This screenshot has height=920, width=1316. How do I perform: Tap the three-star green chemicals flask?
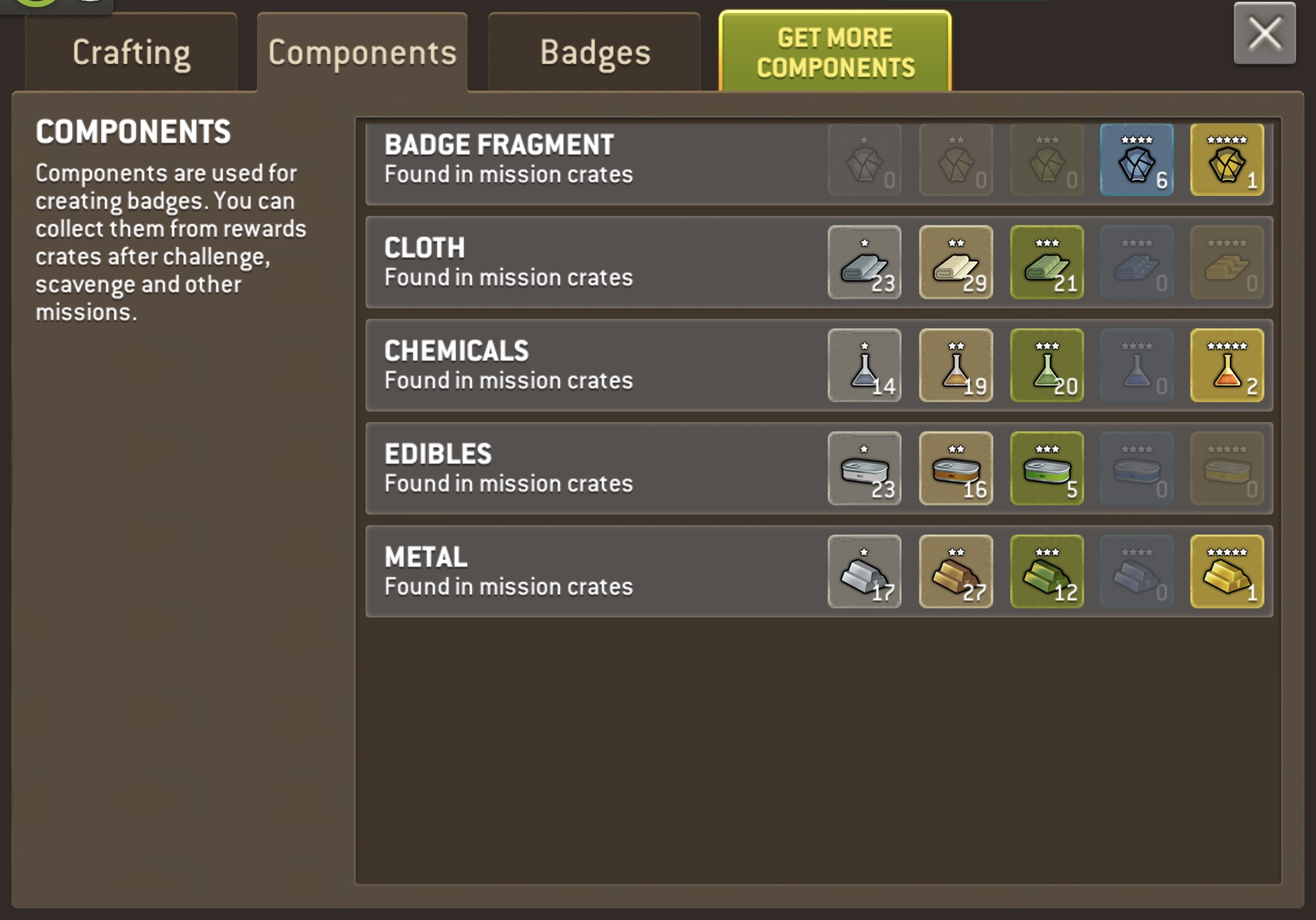point(1047,366)
